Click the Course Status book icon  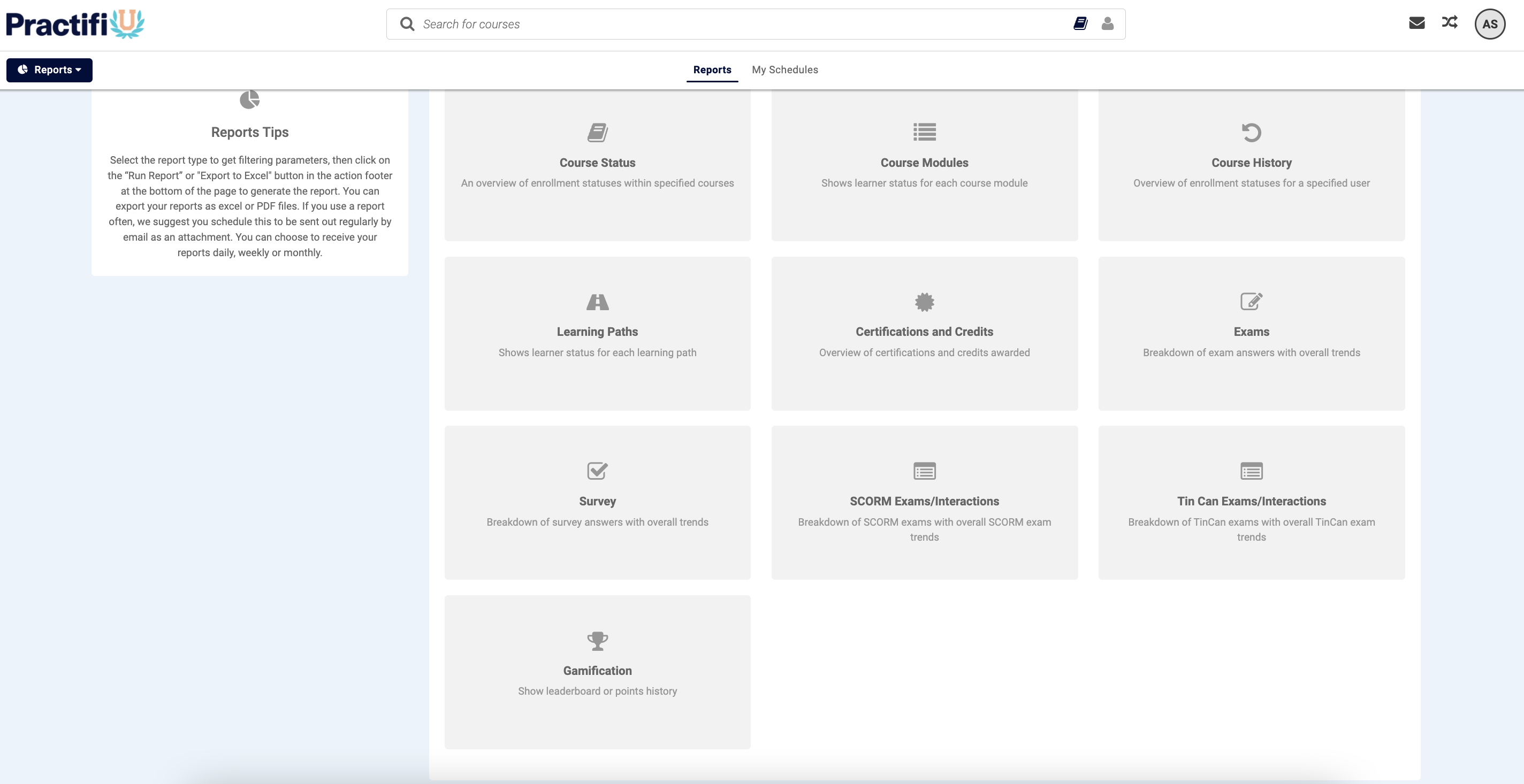[598, 133]
